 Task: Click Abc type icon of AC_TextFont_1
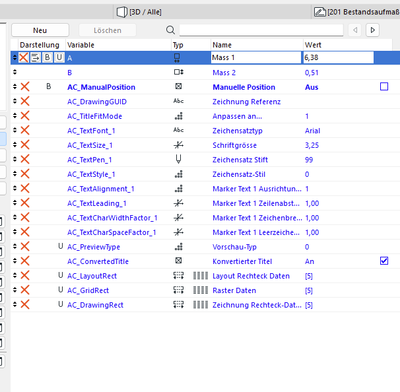[178, 130]
